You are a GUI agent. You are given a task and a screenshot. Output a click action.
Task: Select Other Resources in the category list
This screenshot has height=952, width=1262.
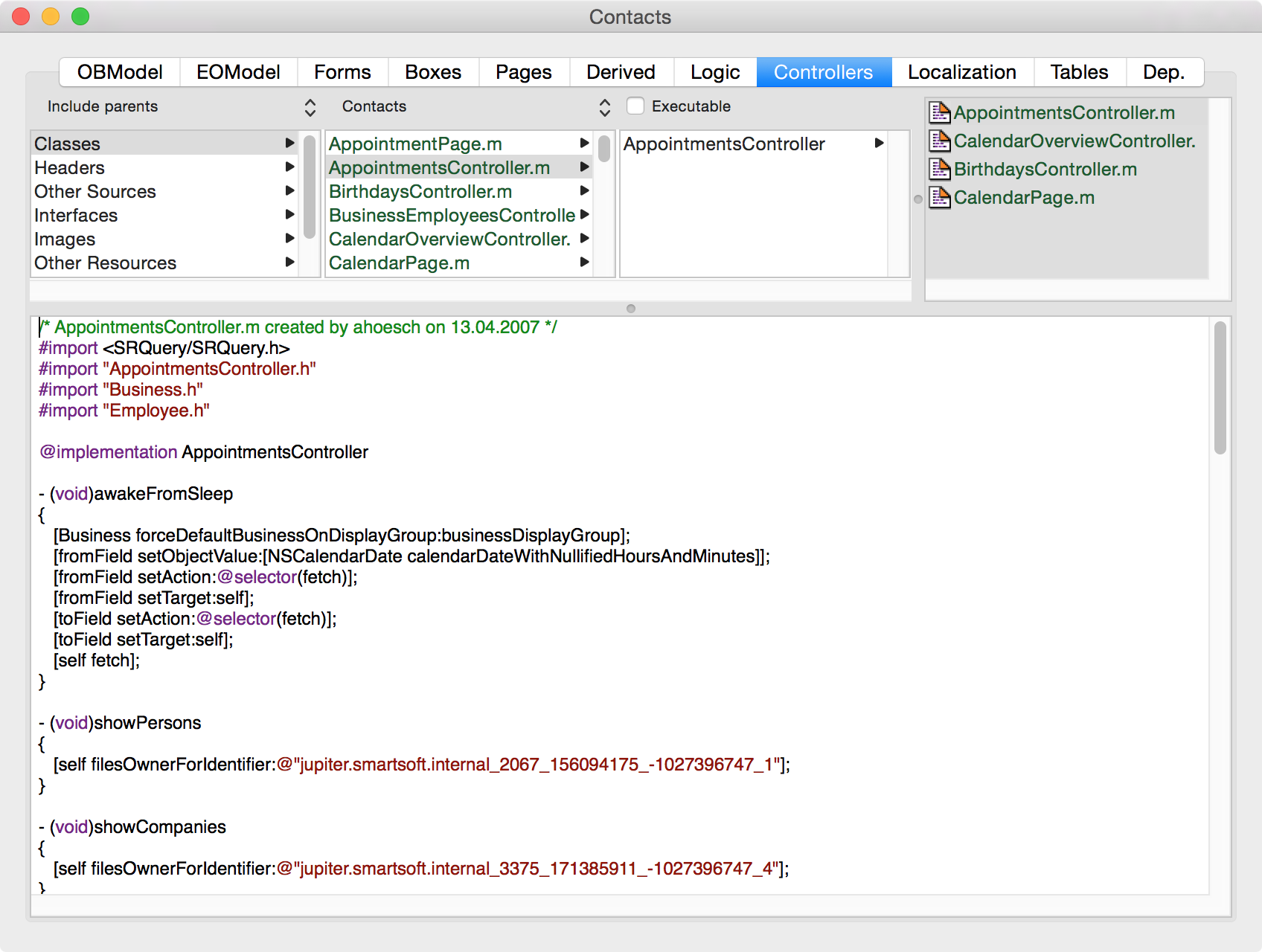106,263
